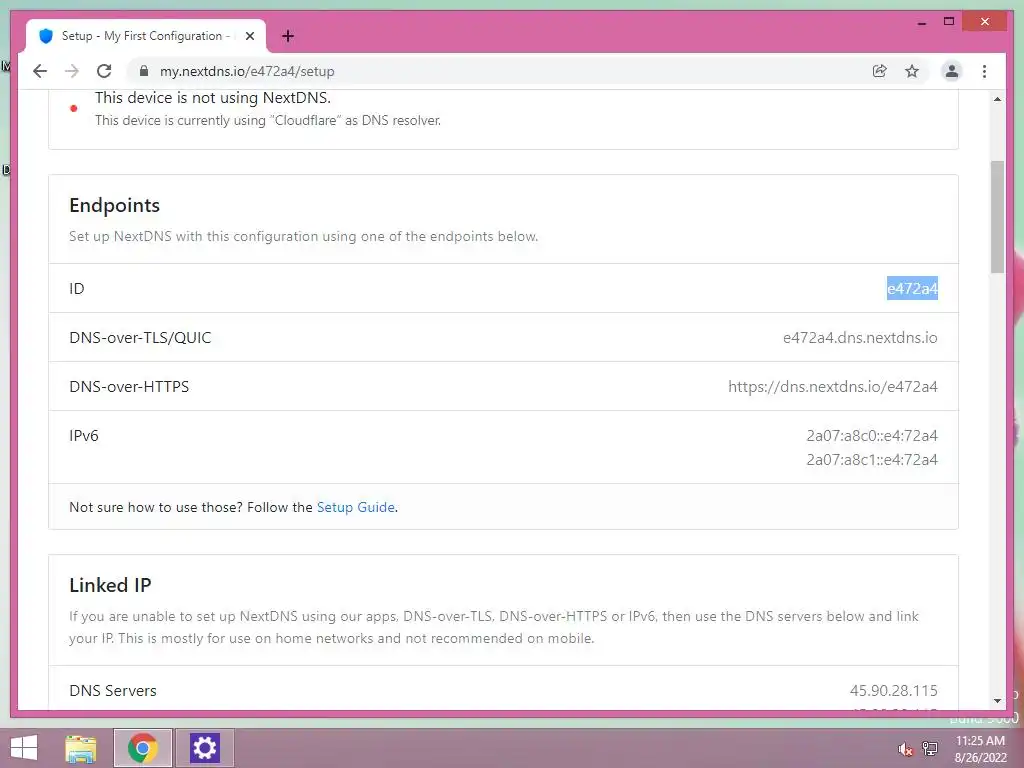Click the NextDNS shield favicon in tab

[x=46, y=36]
